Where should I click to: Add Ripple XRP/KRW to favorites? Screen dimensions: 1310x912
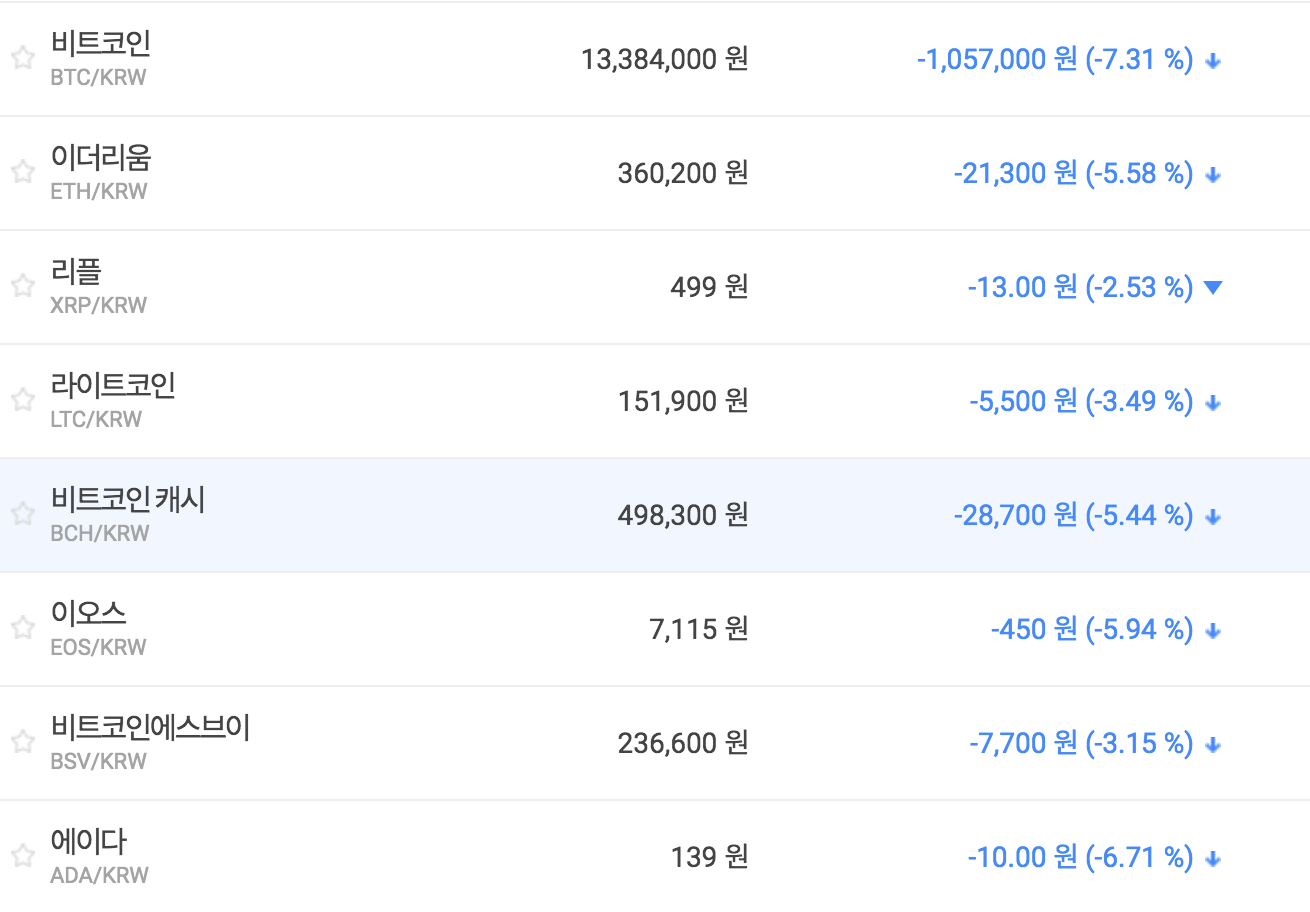tap(23, 286)
